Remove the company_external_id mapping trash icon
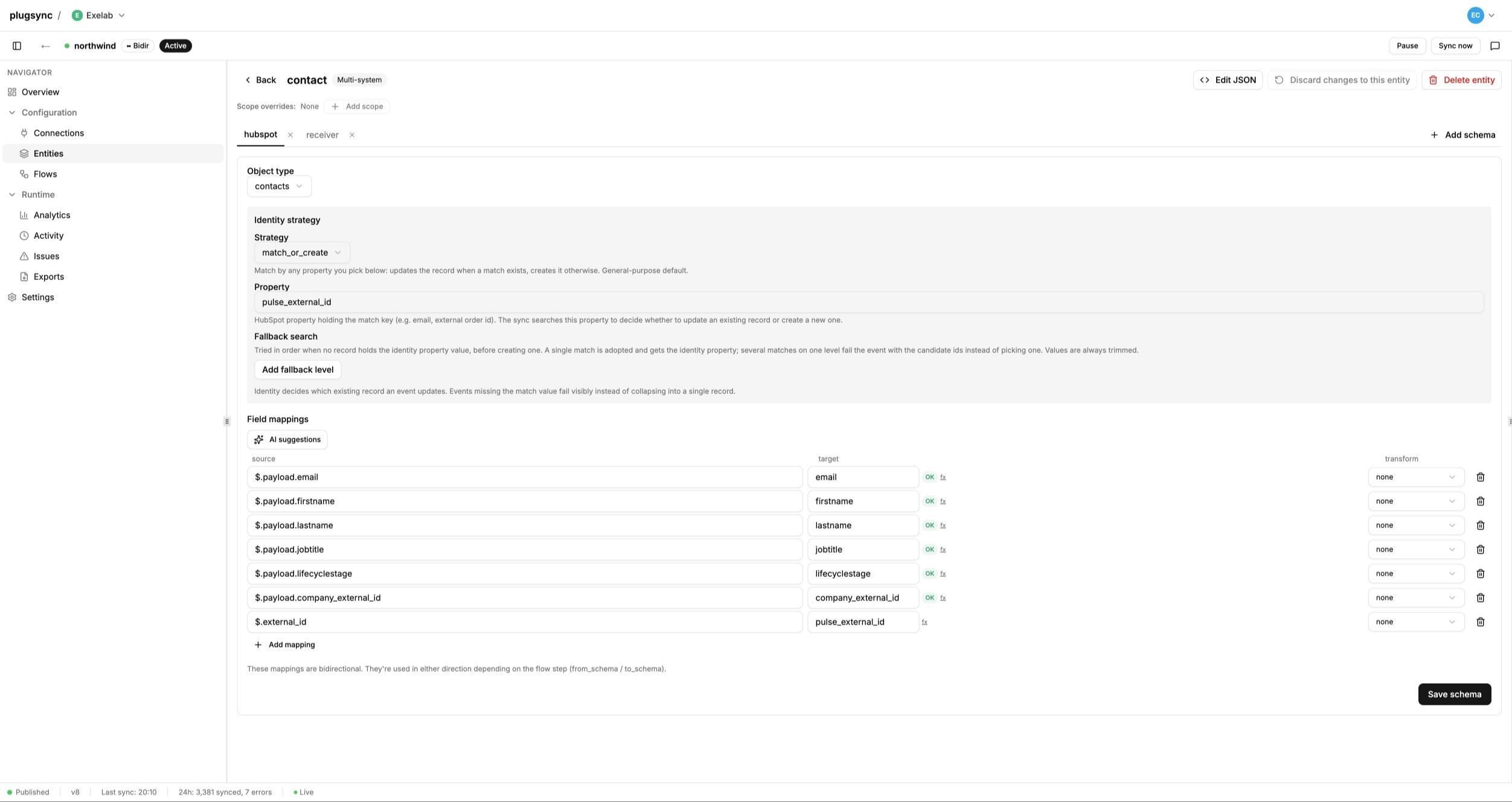 pos(1481,598)
